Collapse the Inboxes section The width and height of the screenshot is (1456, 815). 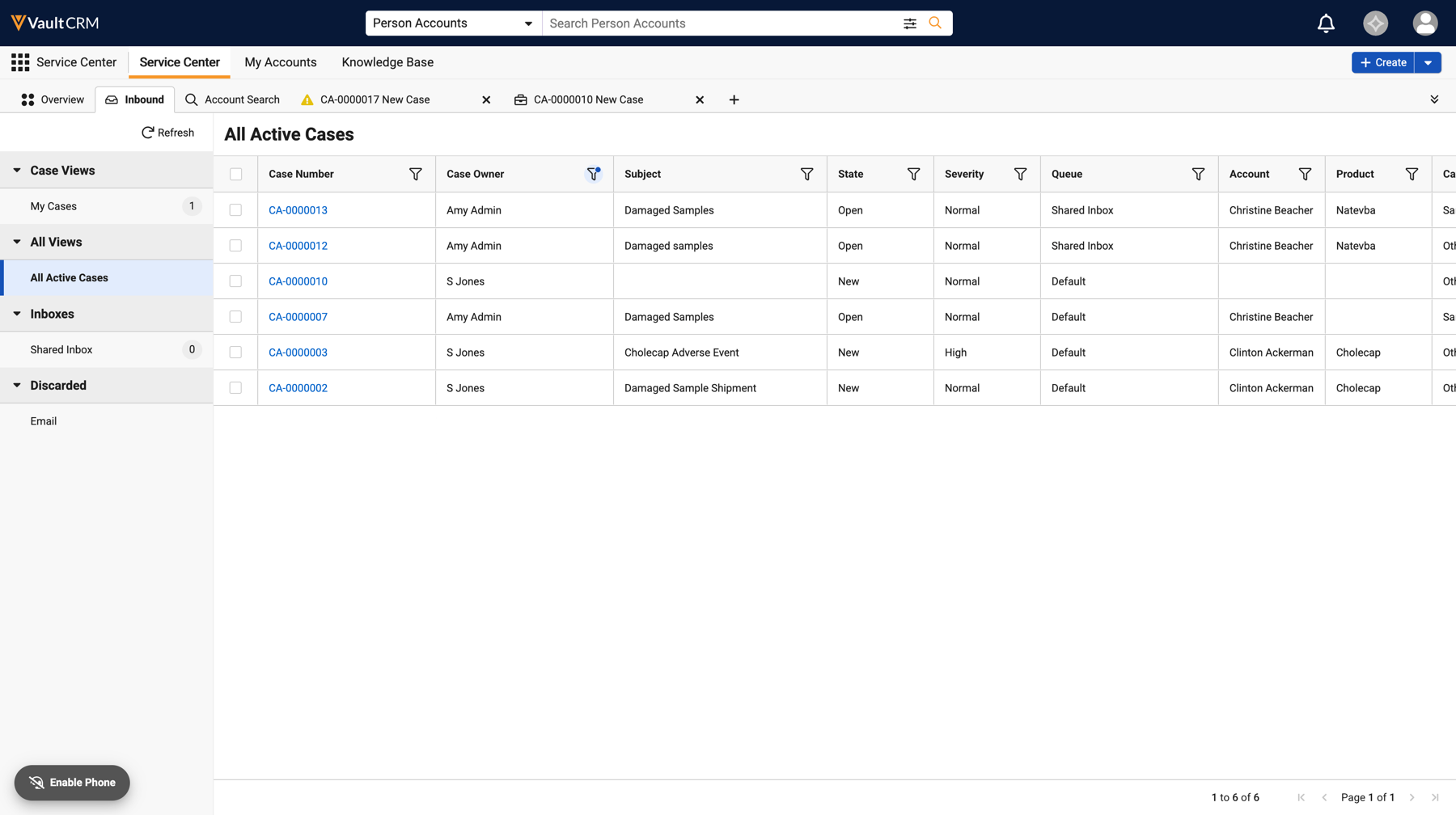point(17,314)
